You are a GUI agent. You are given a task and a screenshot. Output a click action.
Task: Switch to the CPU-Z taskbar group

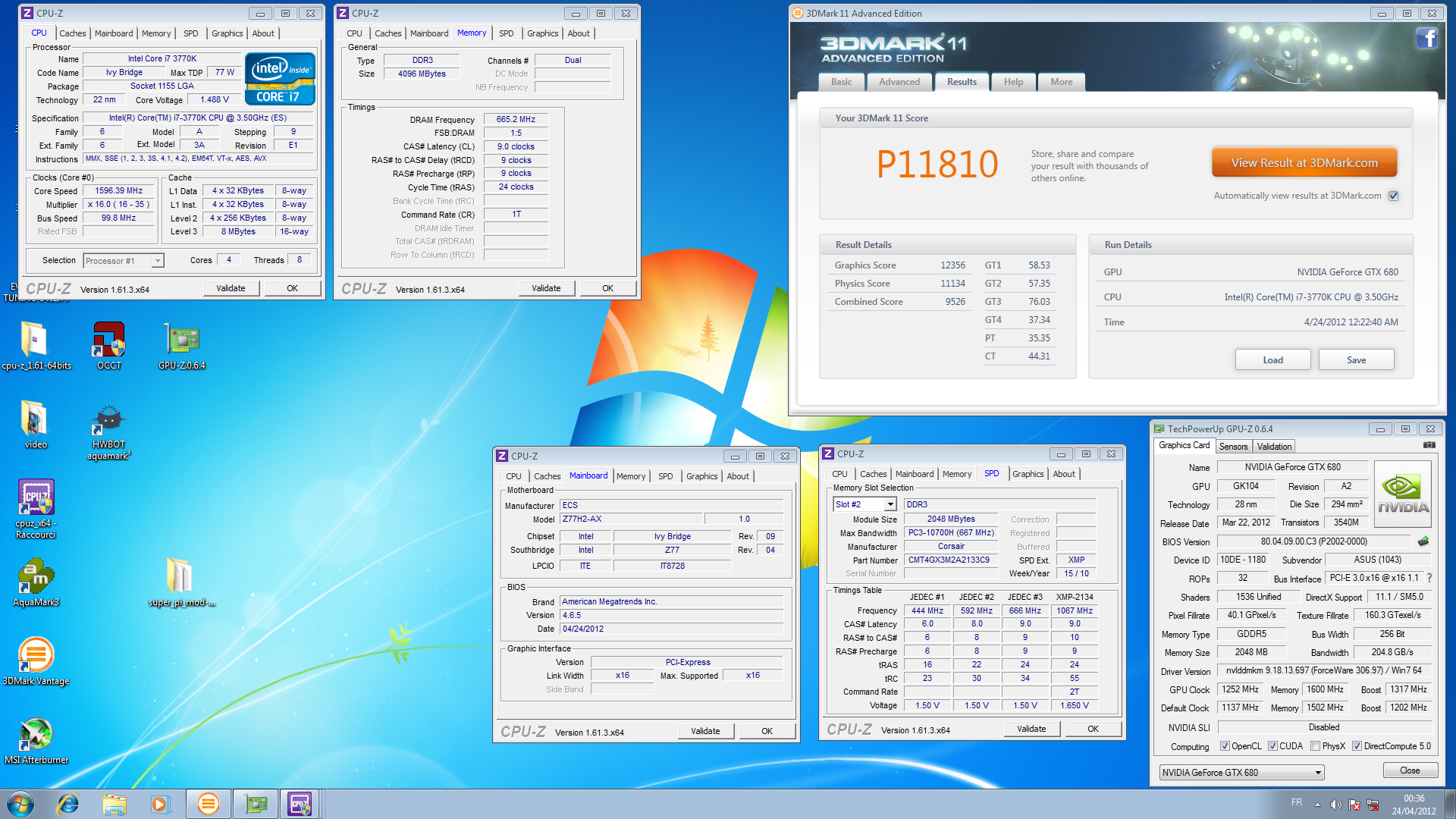pyautogui.click(x=301, y=804)
